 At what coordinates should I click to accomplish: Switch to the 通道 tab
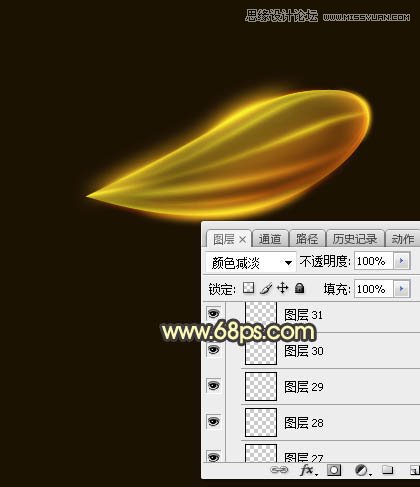click(x=270, y=239)
